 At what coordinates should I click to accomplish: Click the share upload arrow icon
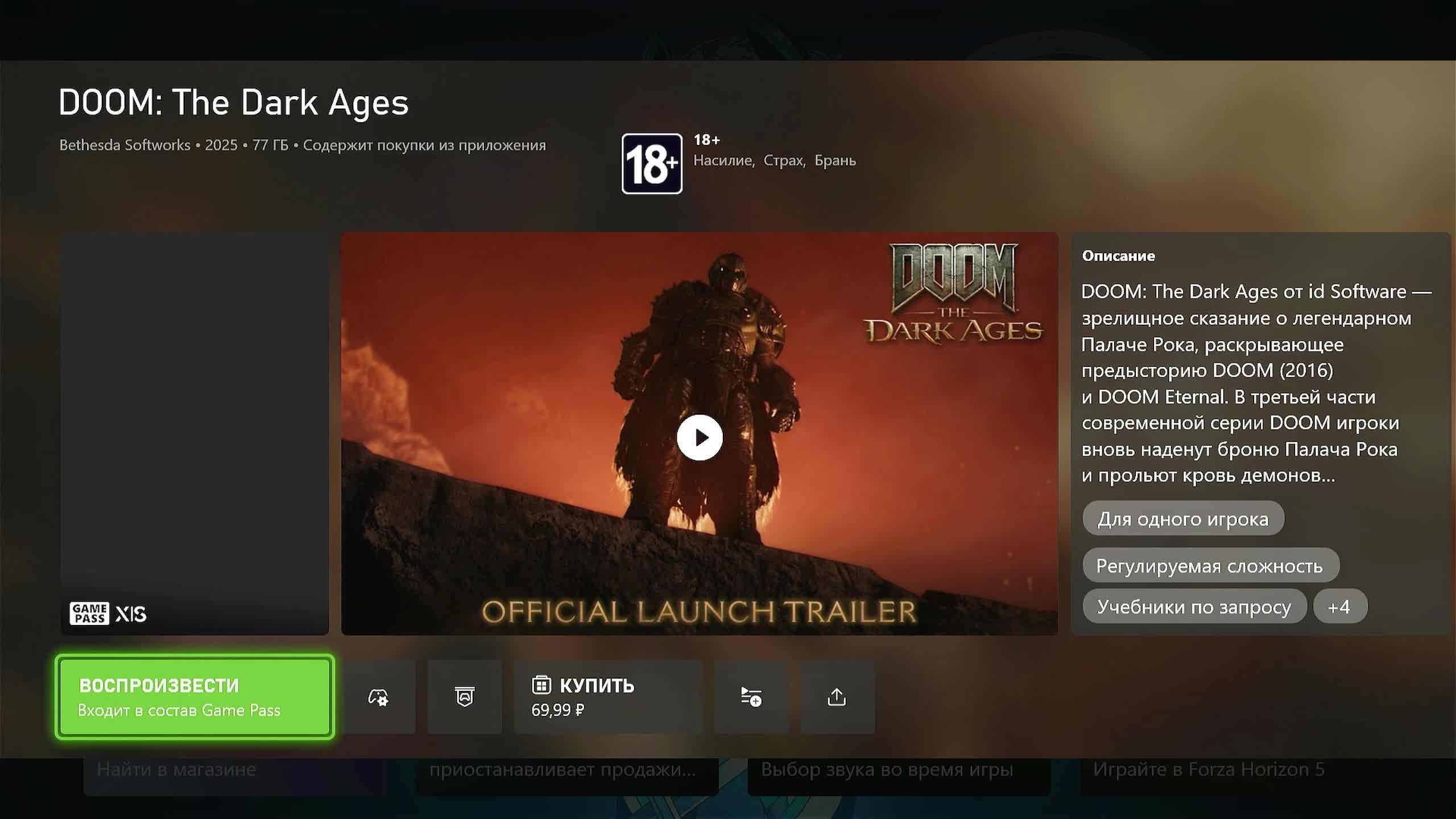coord(837,697)
